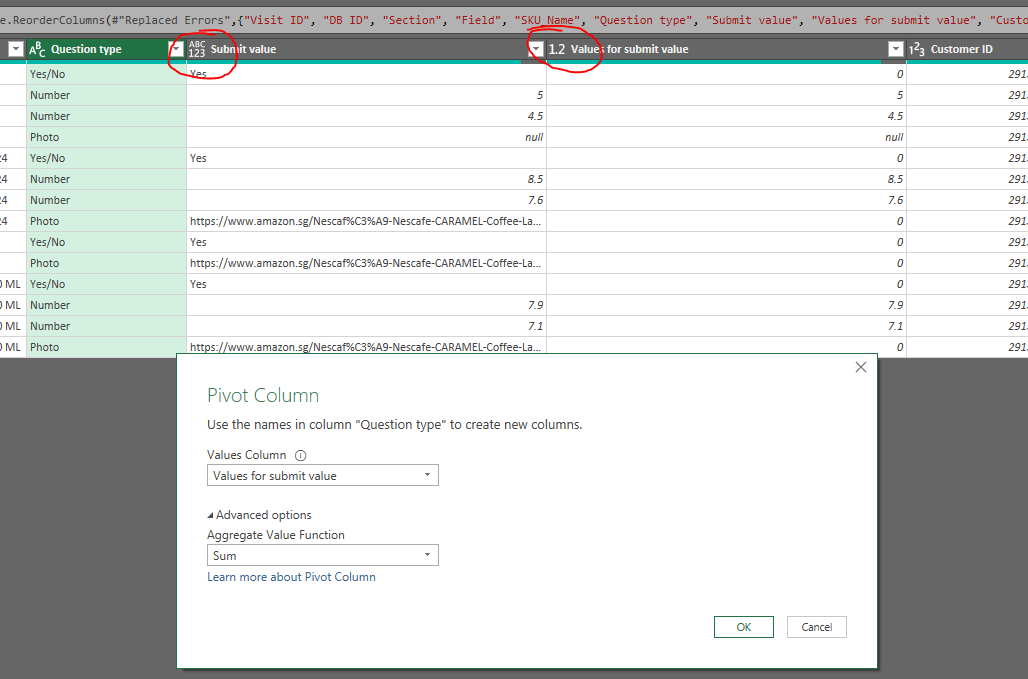Viewport: 1028px width, 679px height.
Task: Collapse the Advanced options section
Action: [x=260, y=514]
